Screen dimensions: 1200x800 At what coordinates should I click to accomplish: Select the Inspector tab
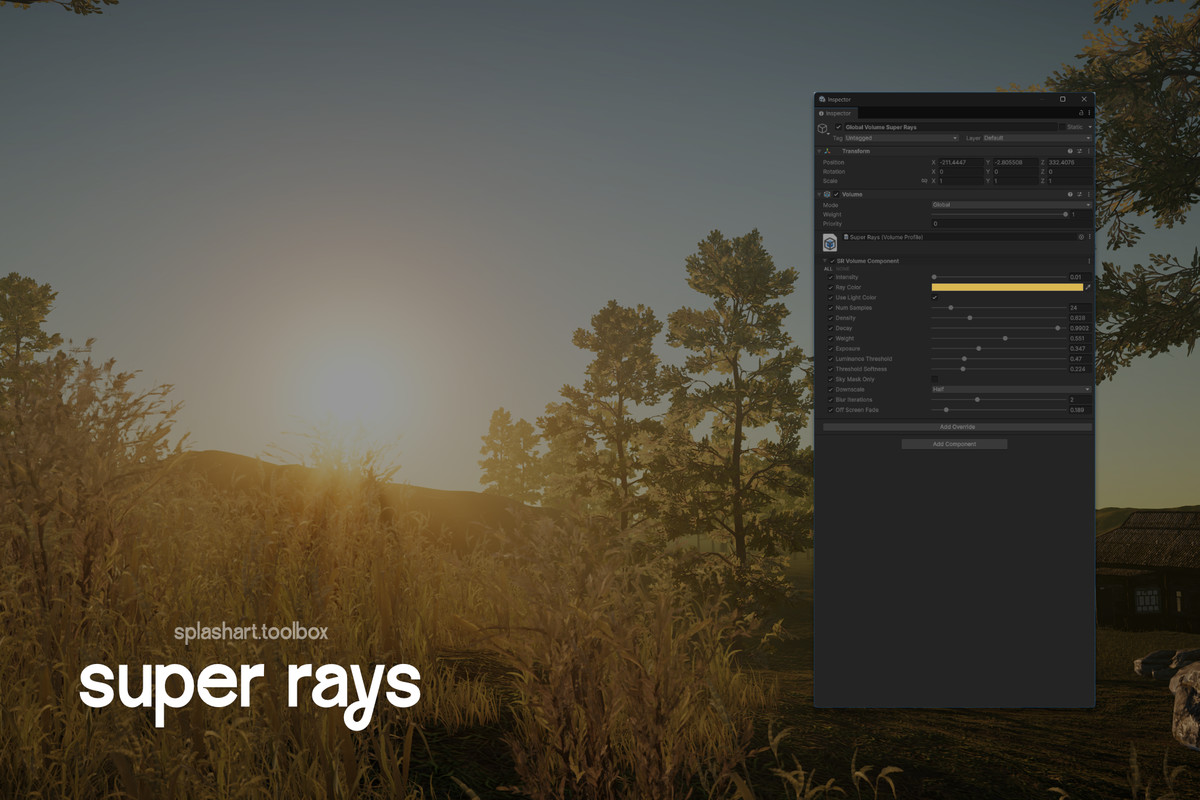836,113
